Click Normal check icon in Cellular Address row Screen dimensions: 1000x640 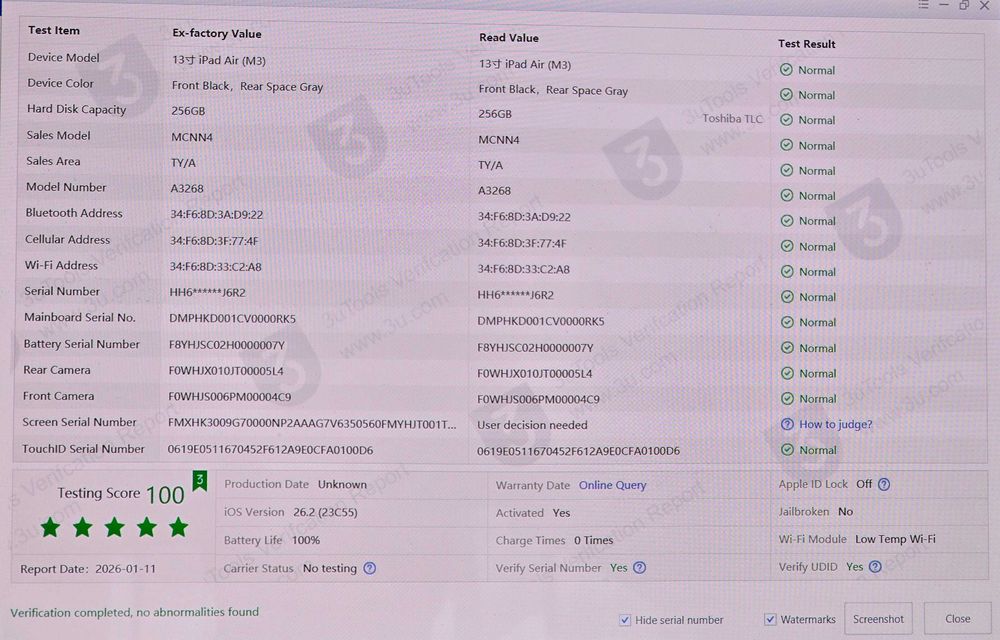pos(787,246)
